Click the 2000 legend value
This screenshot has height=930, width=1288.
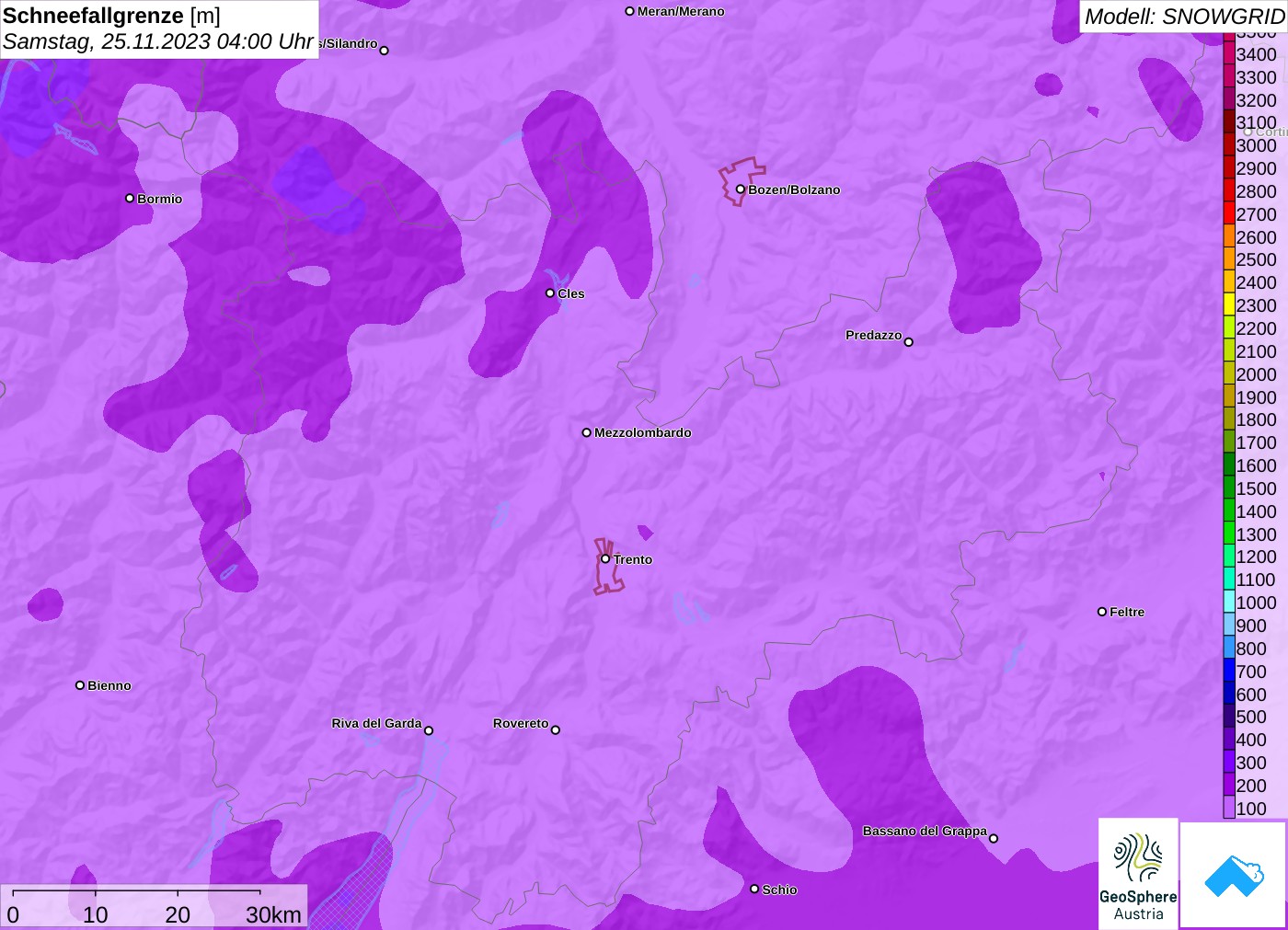[x=1256, y=373]
